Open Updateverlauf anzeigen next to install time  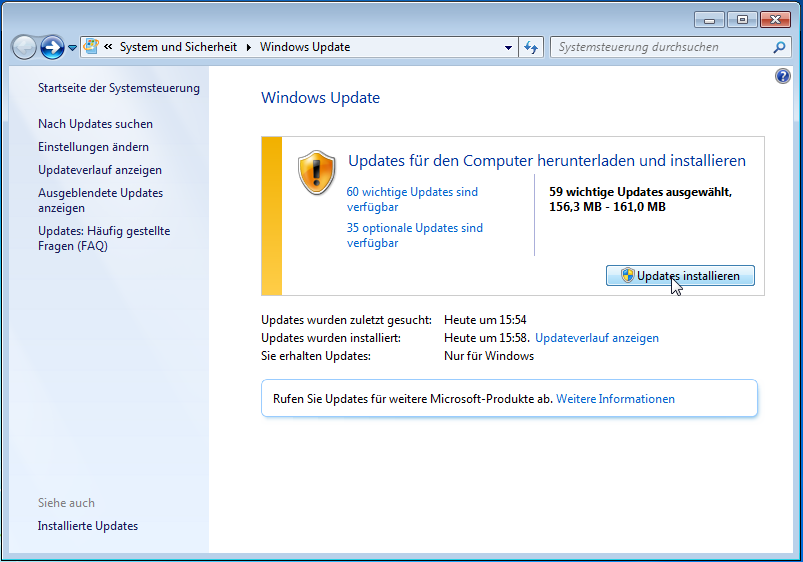point(597,338)
